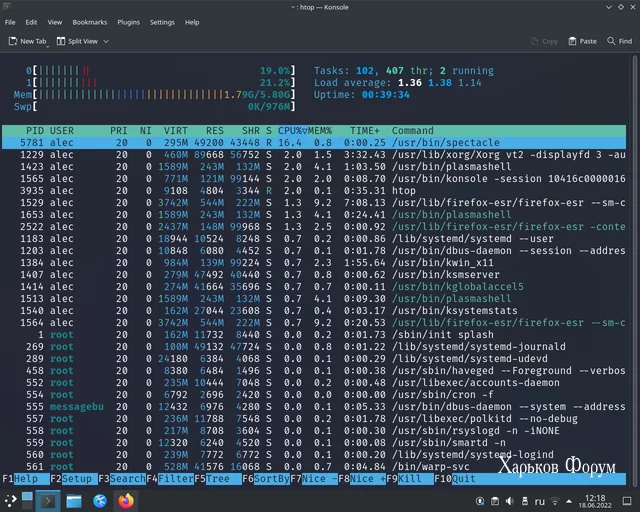The height and width of the screenshot is (512, 640).
Task: Sort by the CPU% column header
Action: pyautogui.click(x=290, y=131)
